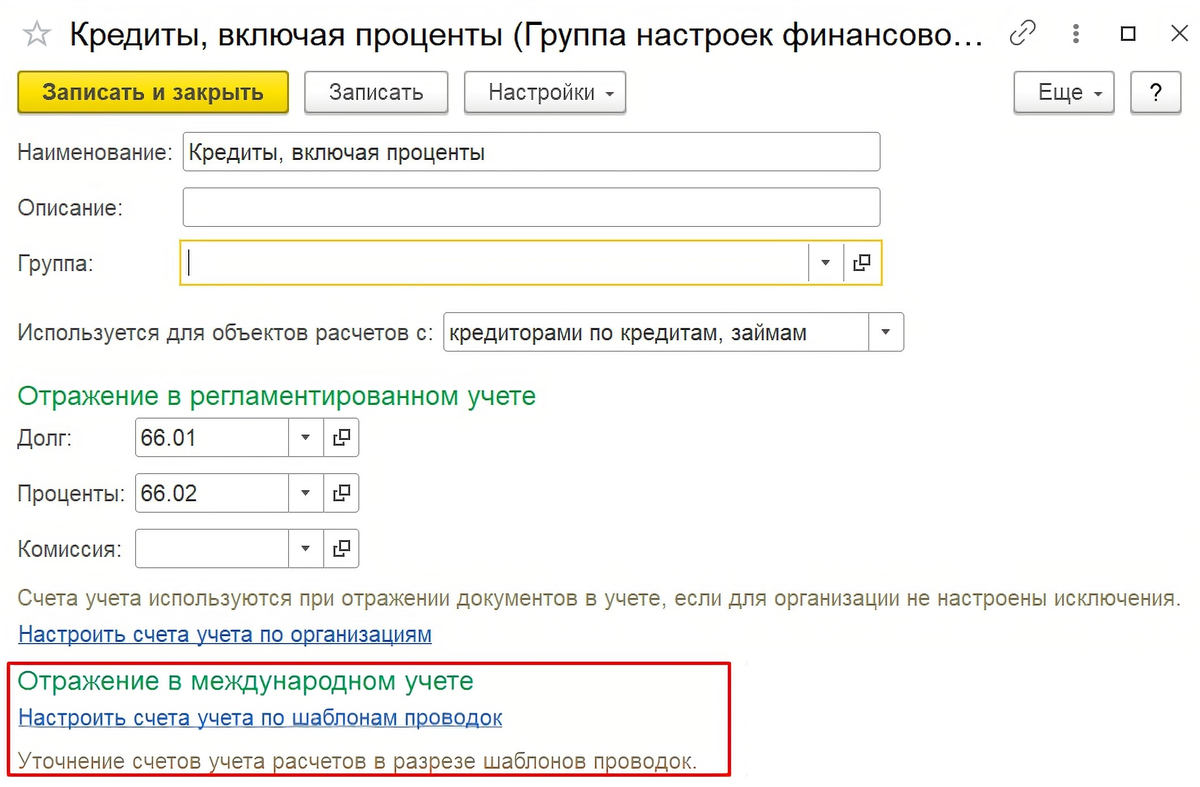This screenshot has height=787, width=1200.
Task: Open dropdown for объектов расчетов selection
Action: [885, 331]
